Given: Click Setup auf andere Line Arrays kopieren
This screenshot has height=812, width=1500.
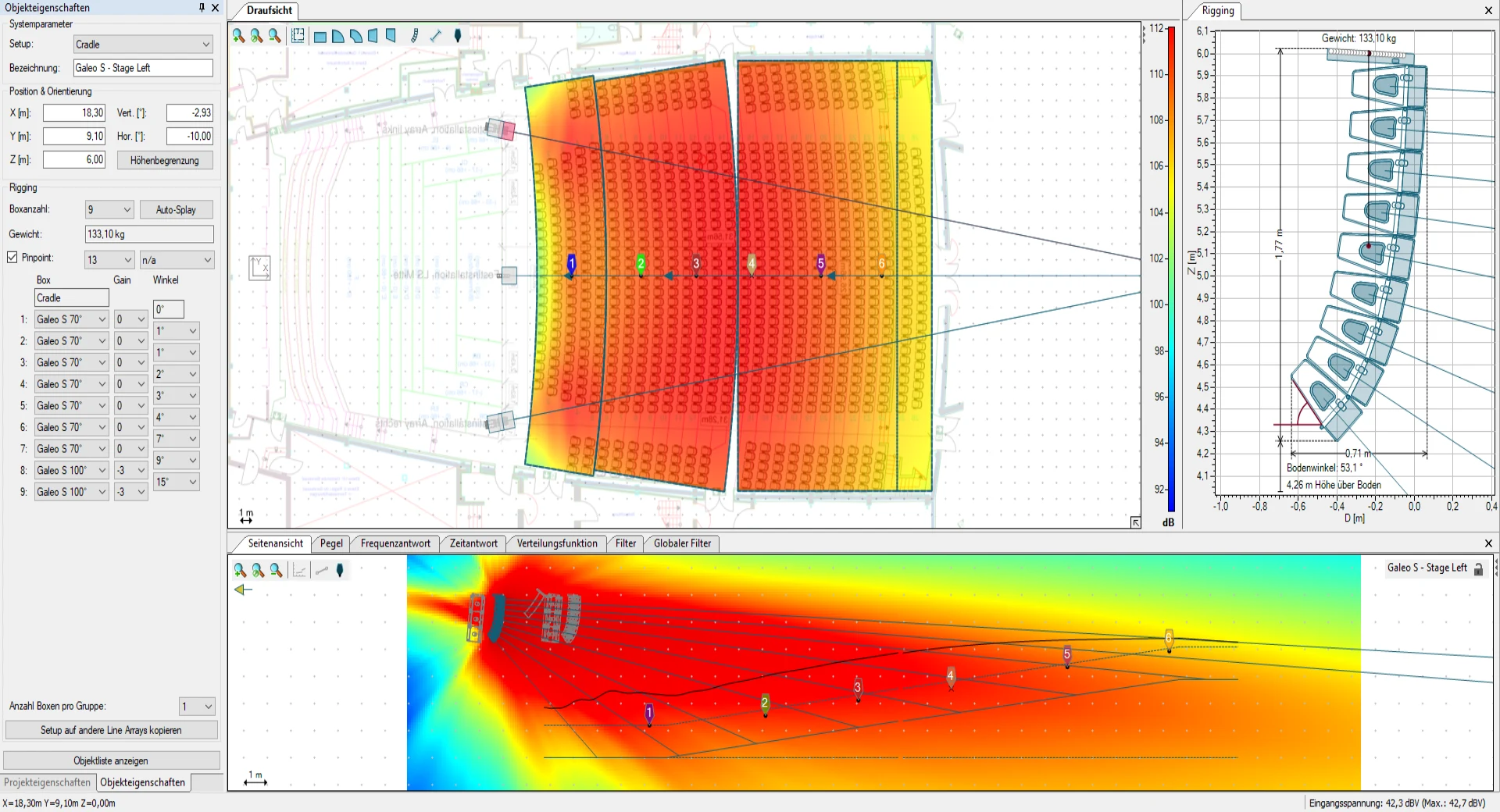Looking at the screenshot, I should pos(111,731).
